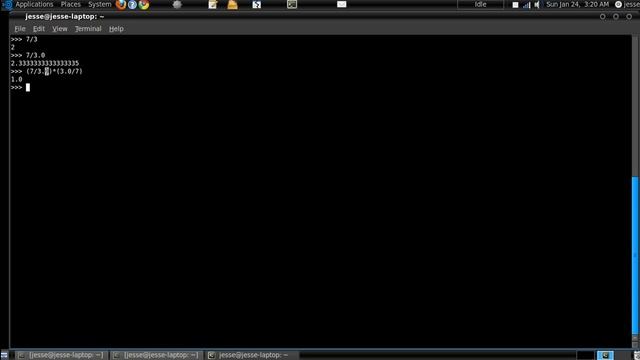Select the third active jesse@jesse-laptop taskbar entry
The height and width of the screenshot is (360, 640).
(252, 355)
